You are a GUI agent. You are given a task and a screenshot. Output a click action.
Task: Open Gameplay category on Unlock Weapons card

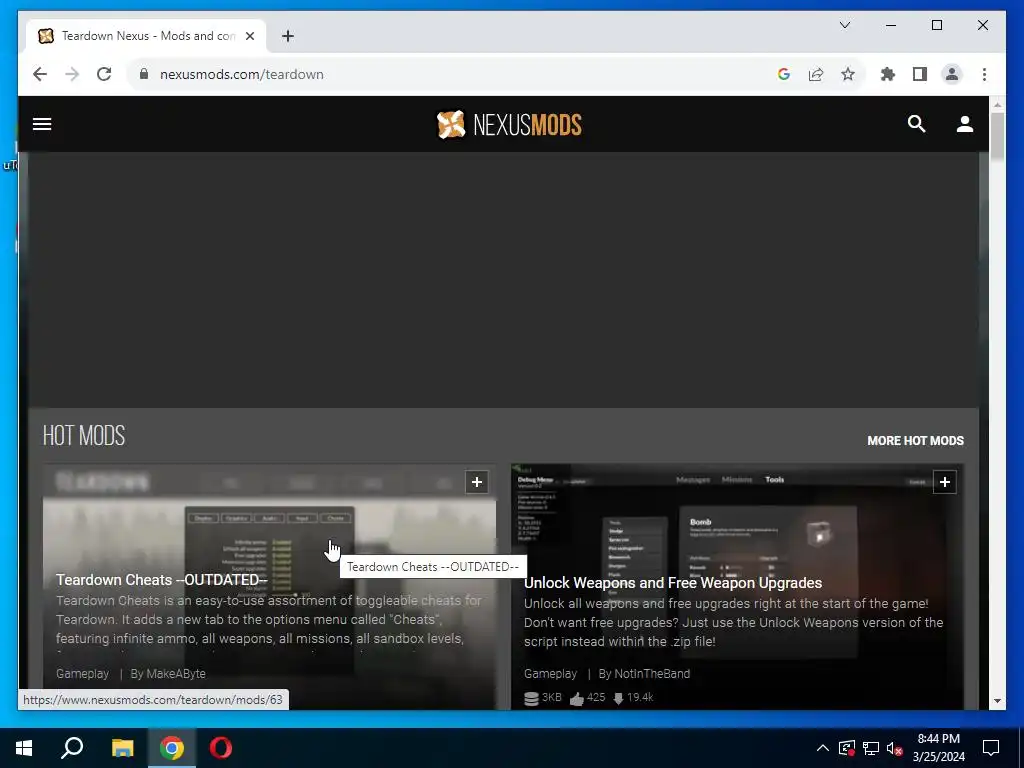coord(551,673)
